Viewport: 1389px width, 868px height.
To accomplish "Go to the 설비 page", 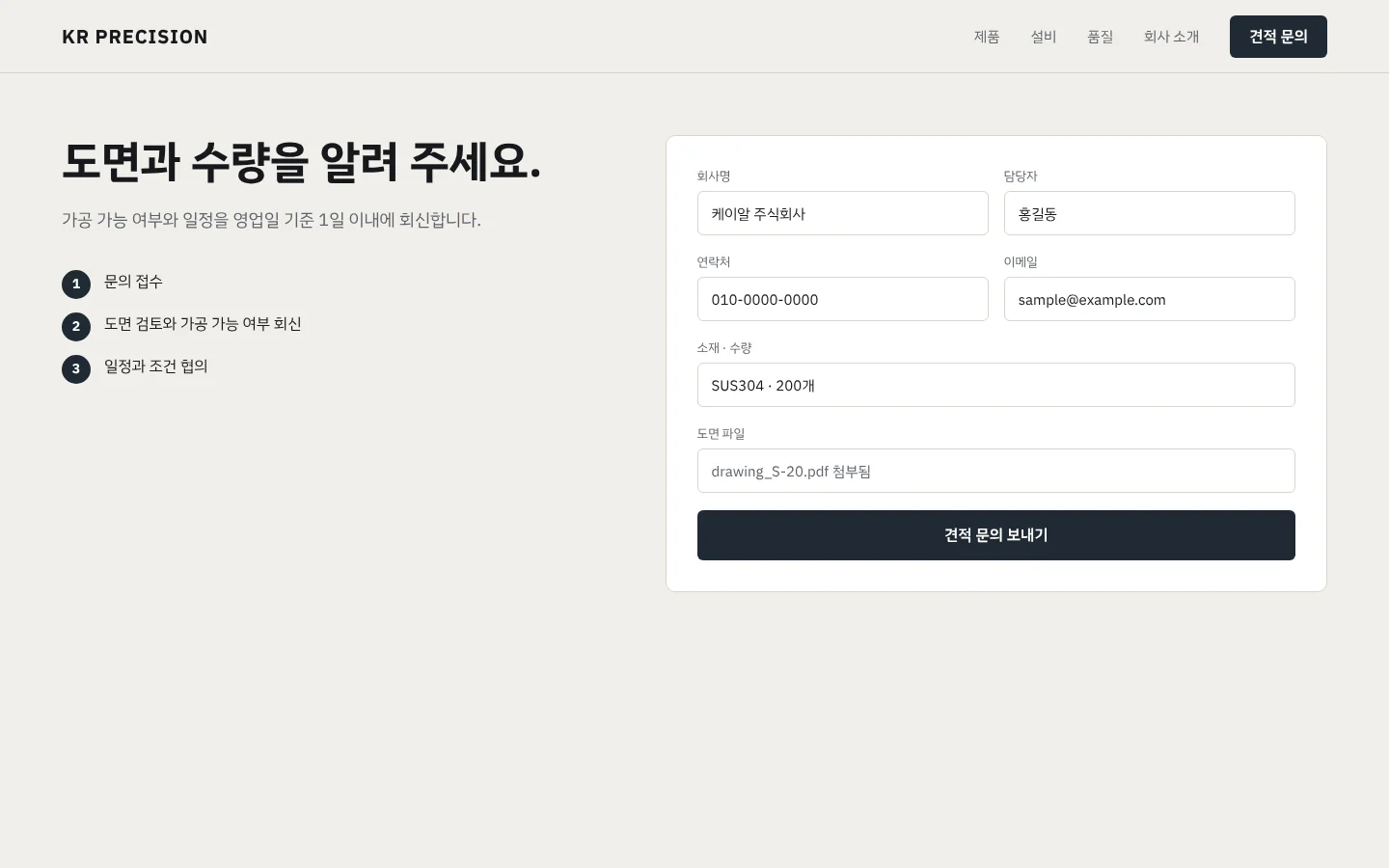I will pos(1044,37).
